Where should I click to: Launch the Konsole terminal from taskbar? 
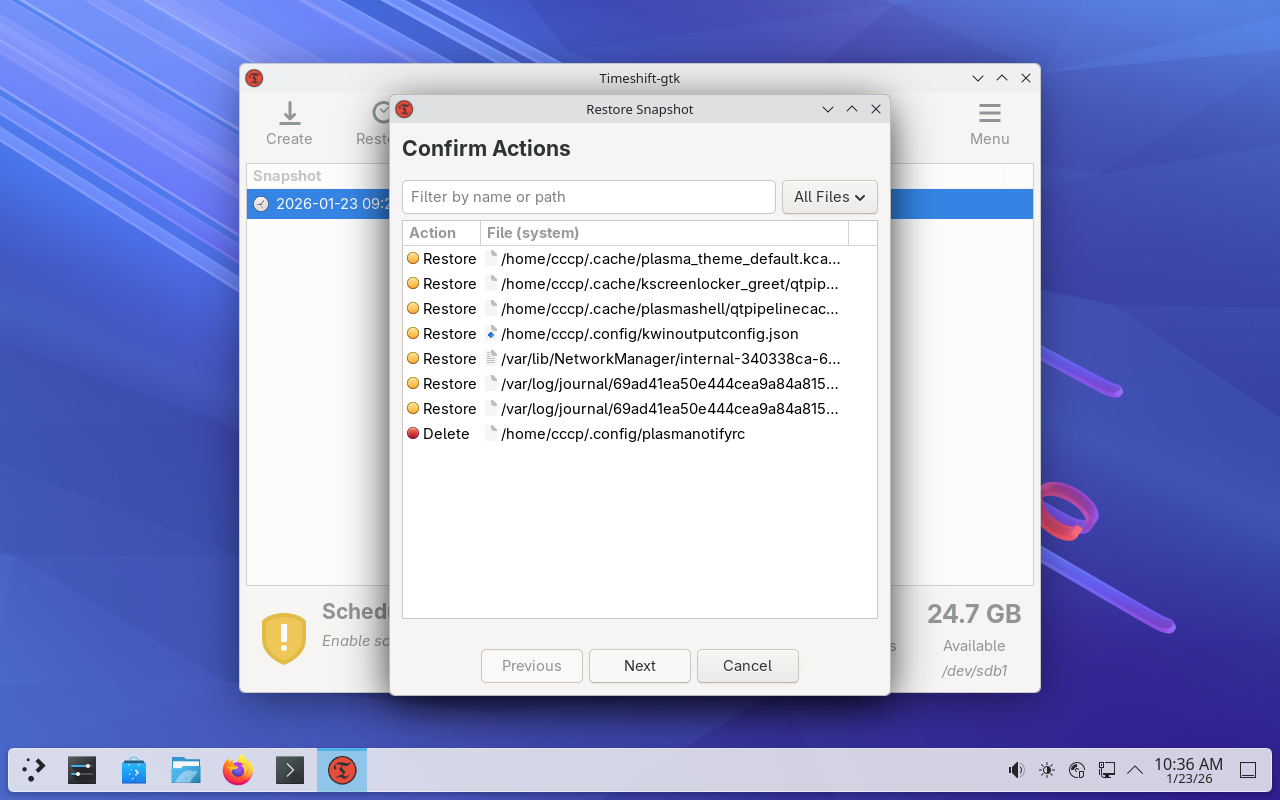pyautogui.click(x=290, y=770)
